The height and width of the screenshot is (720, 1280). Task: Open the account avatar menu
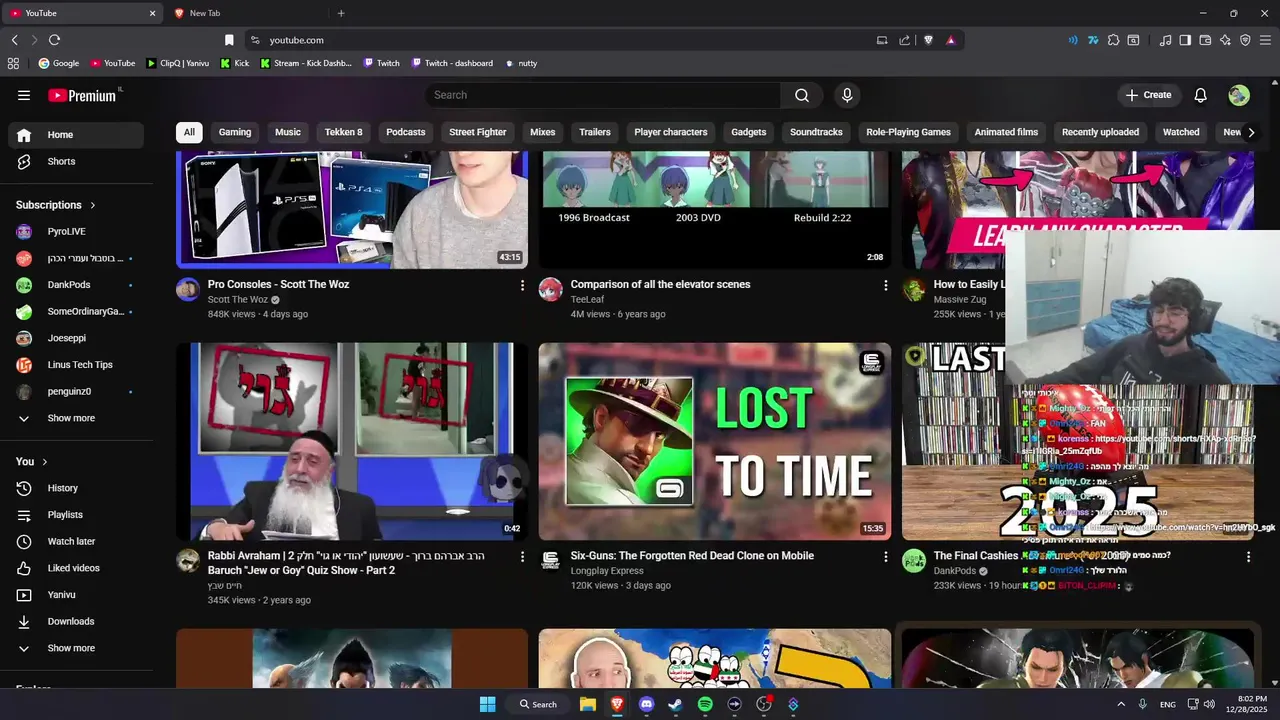tap(1239, 95)
